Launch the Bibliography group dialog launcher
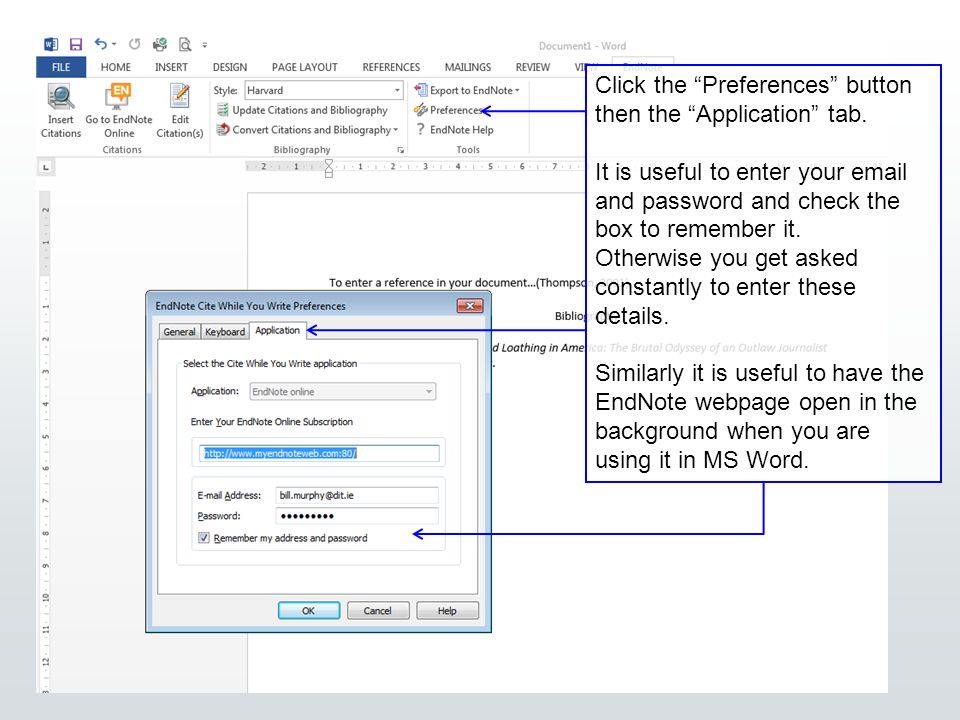Viewport: 960px width, 720px height. coord(400,150)
